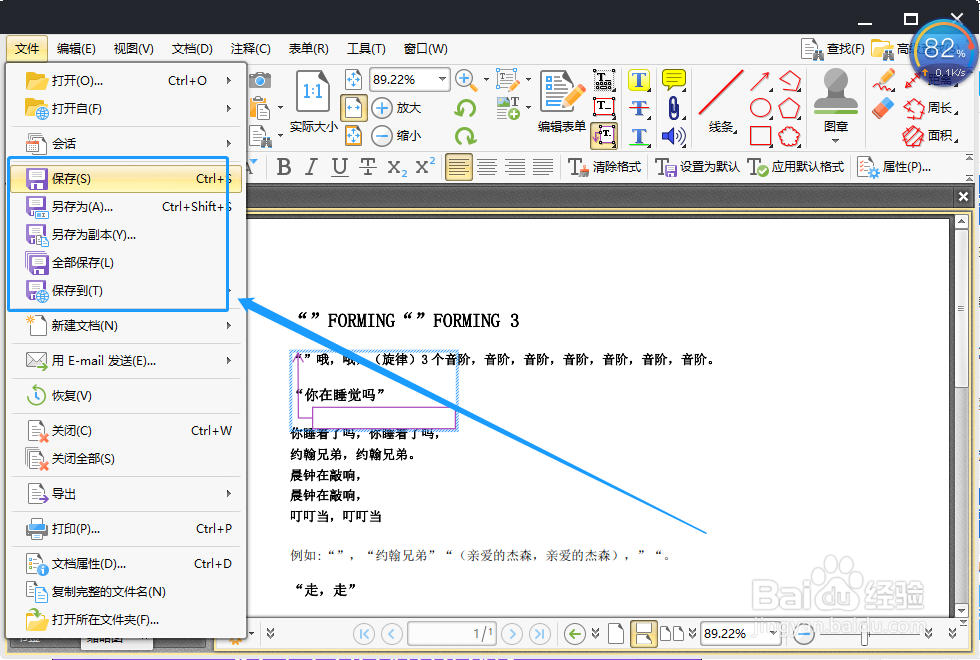Image resolution: width=980 pixels, height=660 pixels.
Task: Click 应用默认格式 button
Action: point(796,167)
